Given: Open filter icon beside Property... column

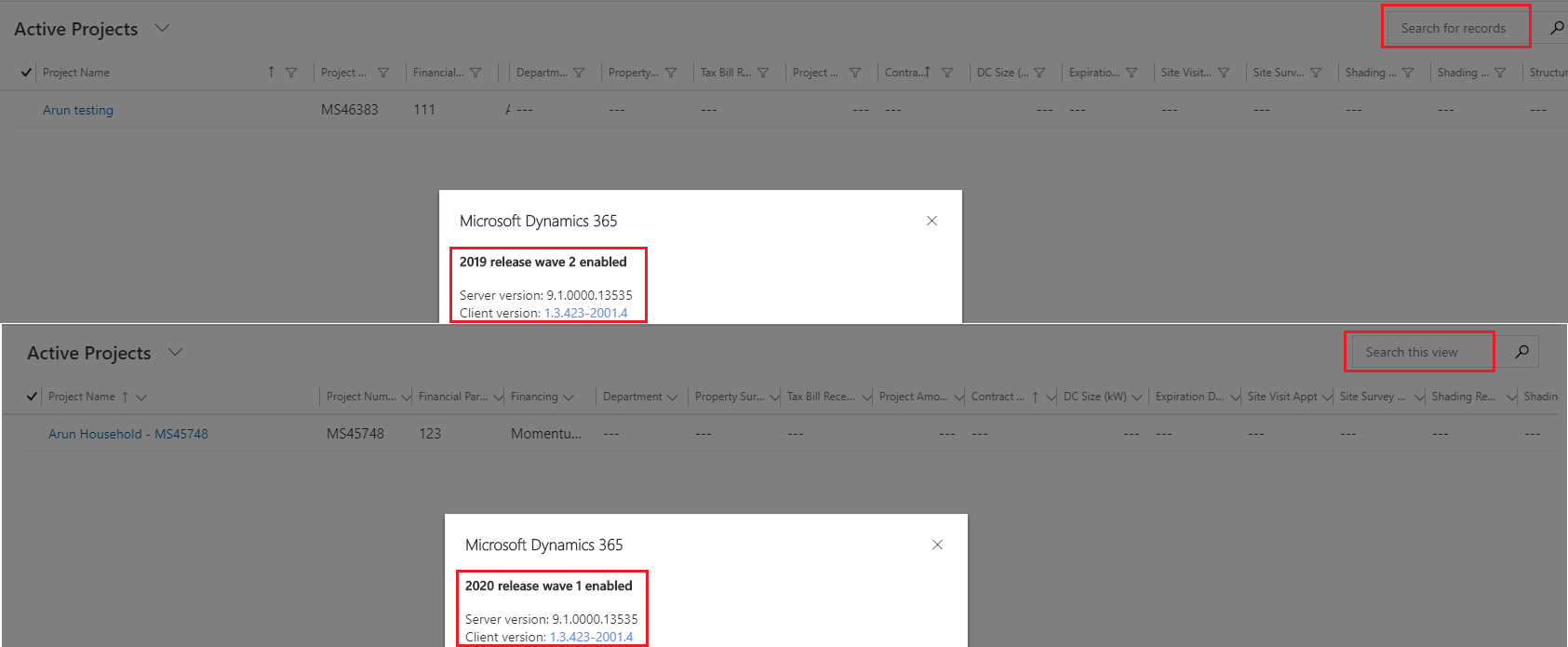Looking at the screenshot, I should (x=671, y=73).
